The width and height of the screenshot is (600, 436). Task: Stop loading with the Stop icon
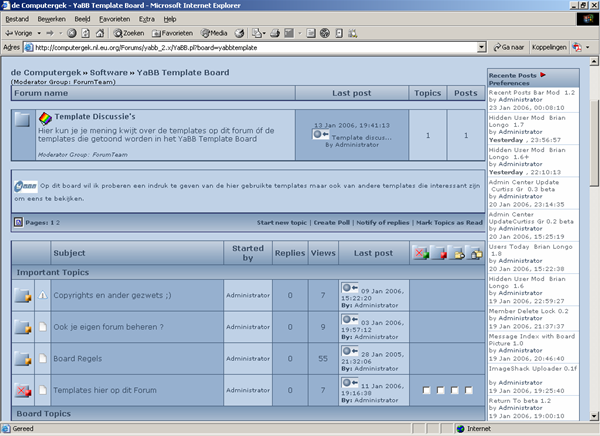click(x=72, y=33)
